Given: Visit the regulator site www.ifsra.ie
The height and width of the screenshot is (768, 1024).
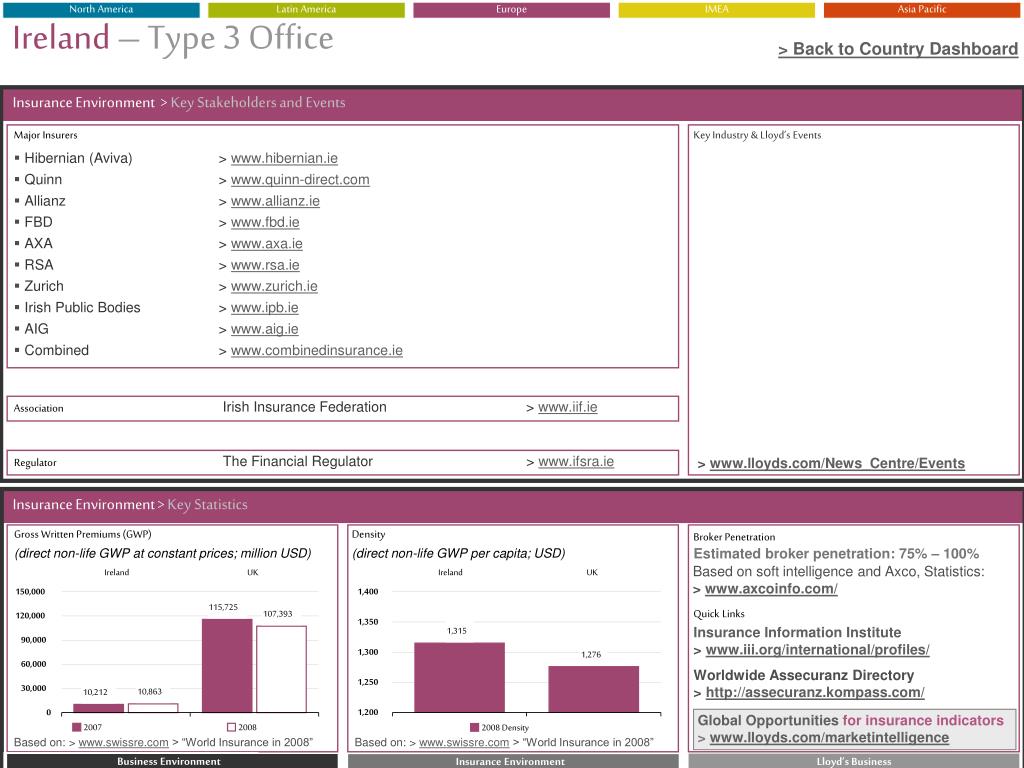Looking at the screenshot, I should (x=576, y=462).
